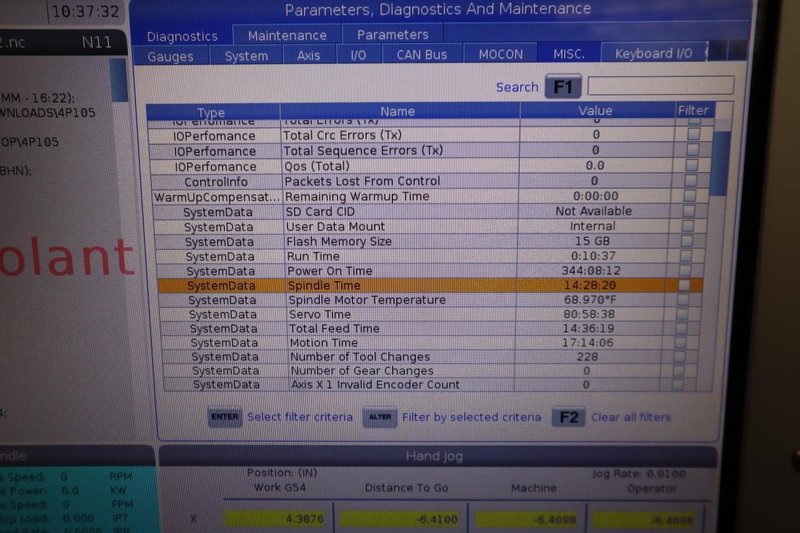Select the Axis X 1 Invalid Encoder Count row
Viewport: 800px width, 533px height.
click(x=428, y=384)
